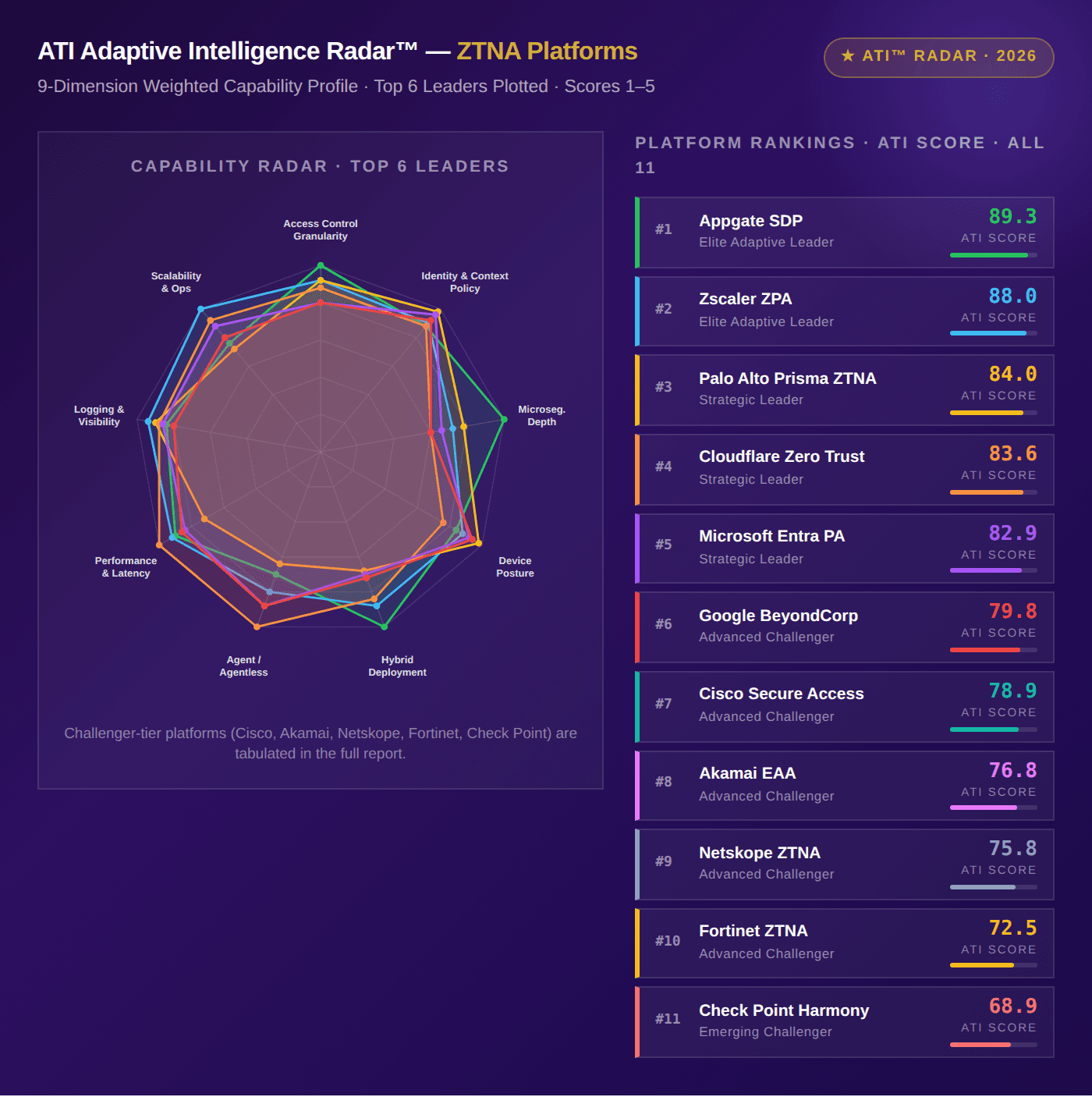Click the "9-Dimension Weighted Capability Profile" subtitle
This screenshot has height=1097, width=1092.
pyautogui.click(x=198, y=87)
